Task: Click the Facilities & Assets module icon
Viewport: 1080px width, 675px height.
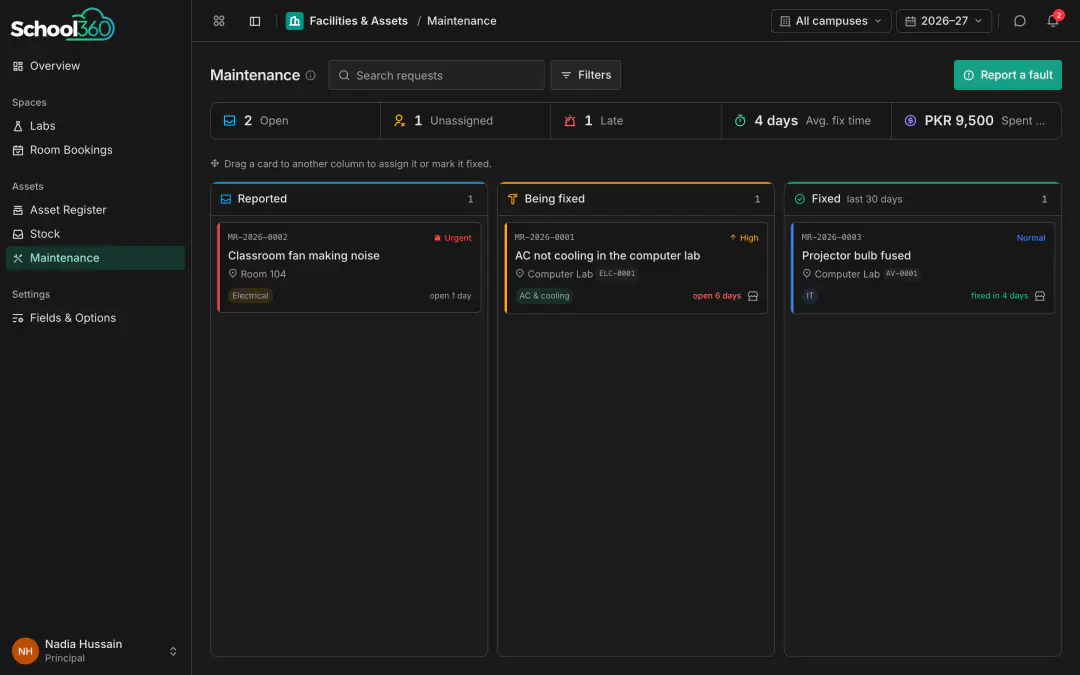Action: (x=295, y=21)
